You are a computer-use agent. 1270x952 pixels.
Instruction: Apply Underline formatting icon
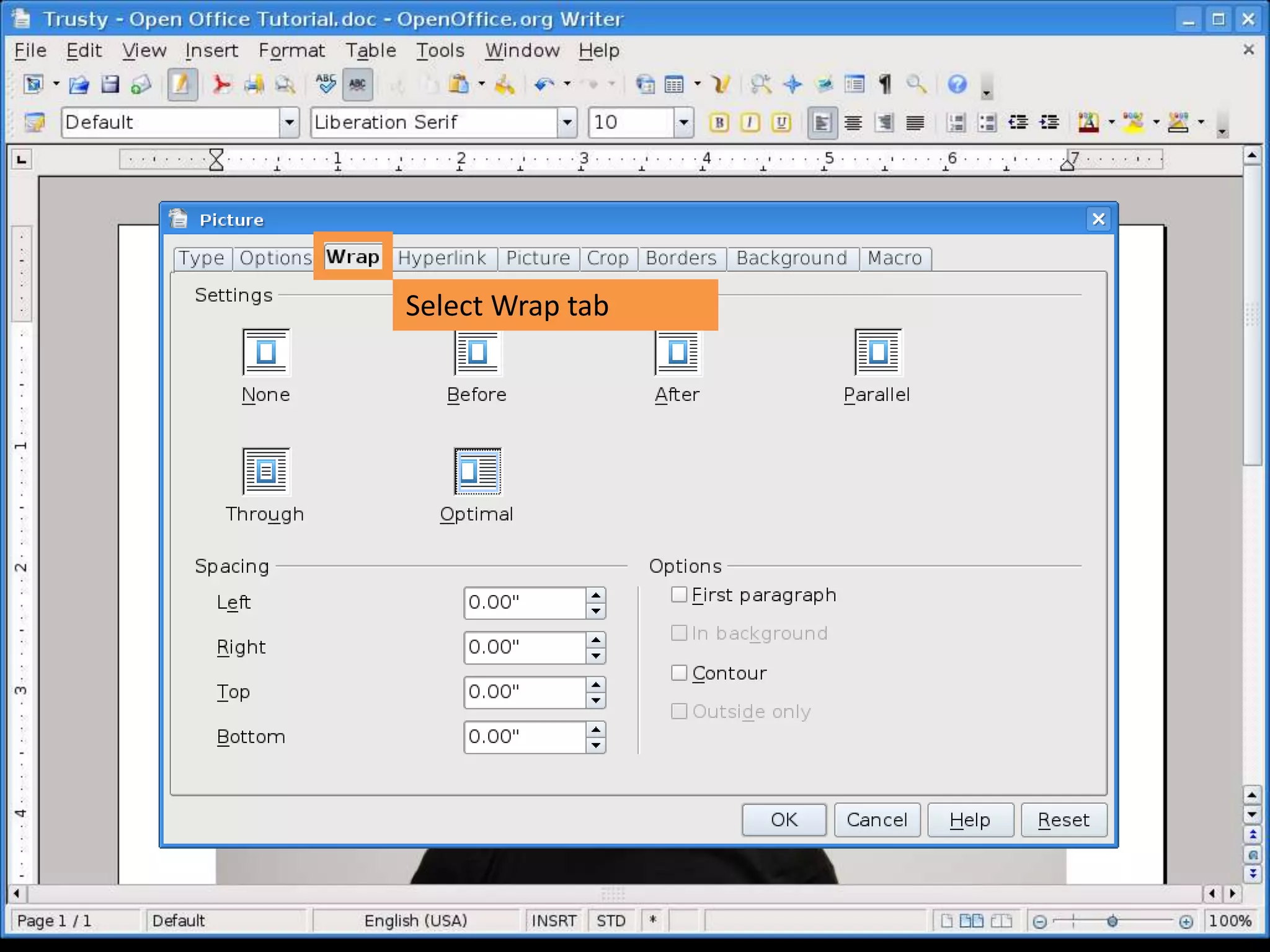tap(781, 123)
